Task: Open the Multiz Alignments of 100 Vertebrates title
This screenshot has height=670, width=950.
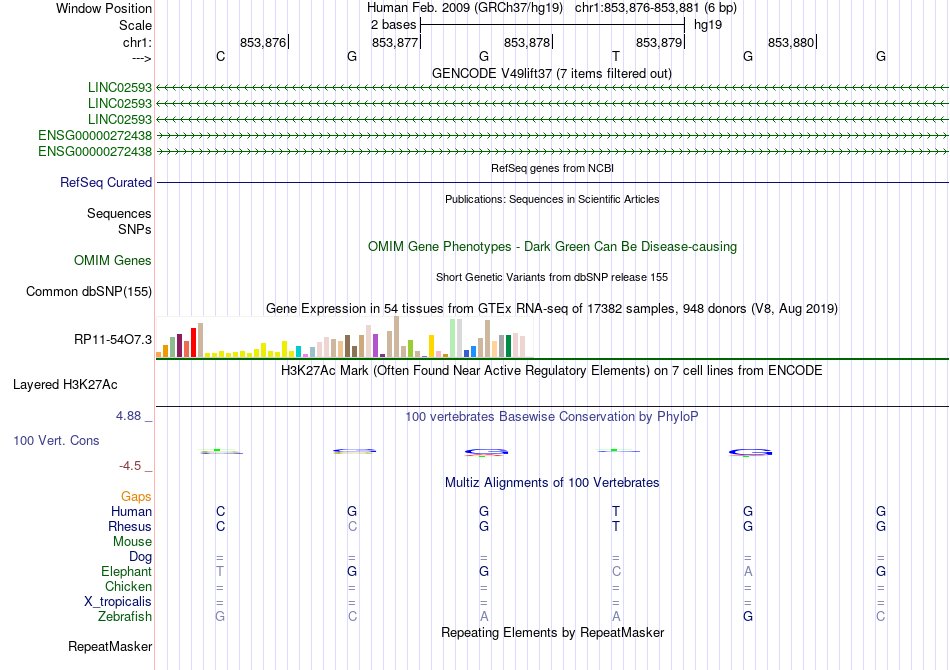Action: (x=552, y=483)
